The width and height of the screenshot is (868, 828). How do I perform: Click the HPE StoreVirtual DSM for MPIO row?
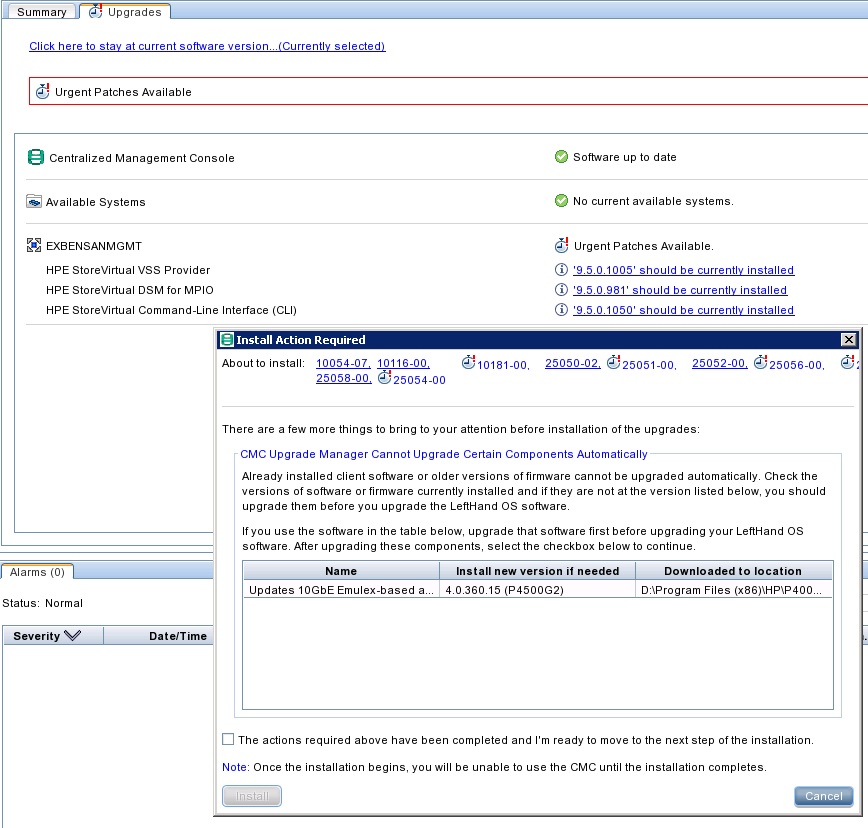tap(130, 290)
